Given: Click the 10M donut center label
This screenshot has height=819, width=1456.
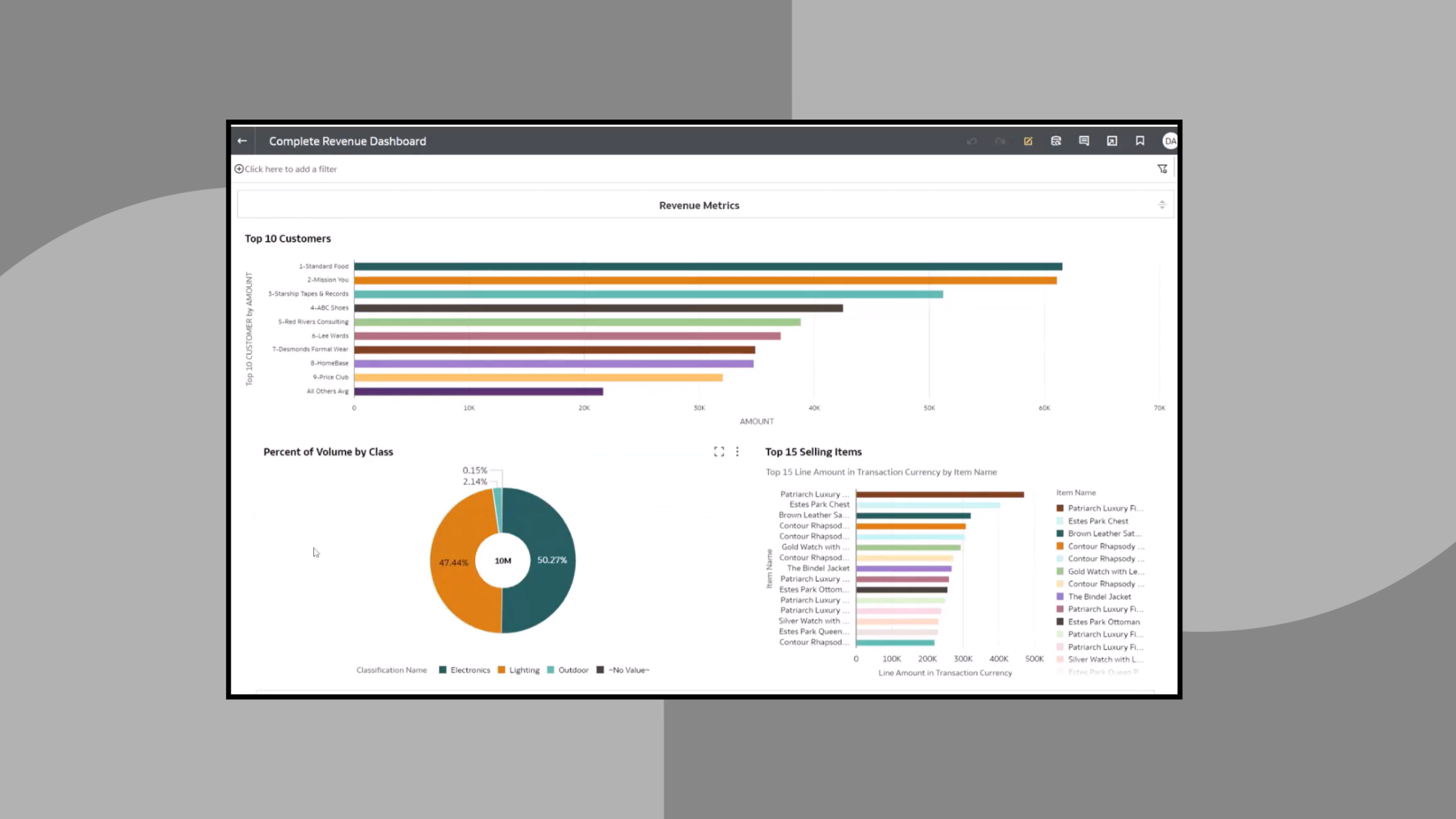Looking at the screenshot, I should tap(503, 560).
